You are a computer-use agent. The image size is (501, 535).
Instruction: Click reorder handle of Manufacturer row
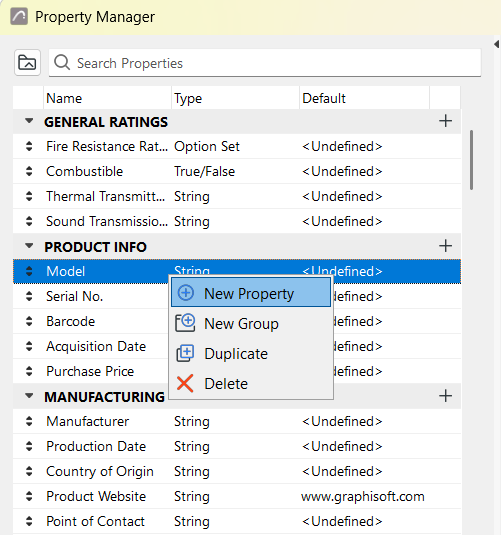pos(29,421)
